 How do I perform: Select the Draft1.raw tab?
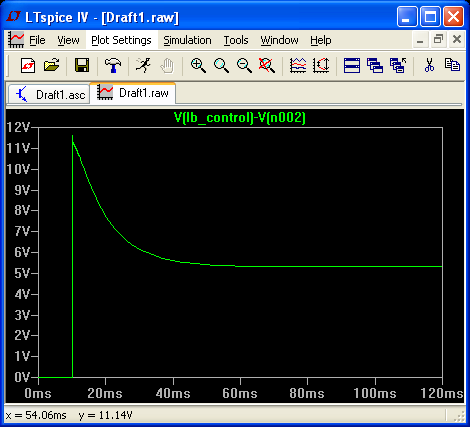[133, 92]
